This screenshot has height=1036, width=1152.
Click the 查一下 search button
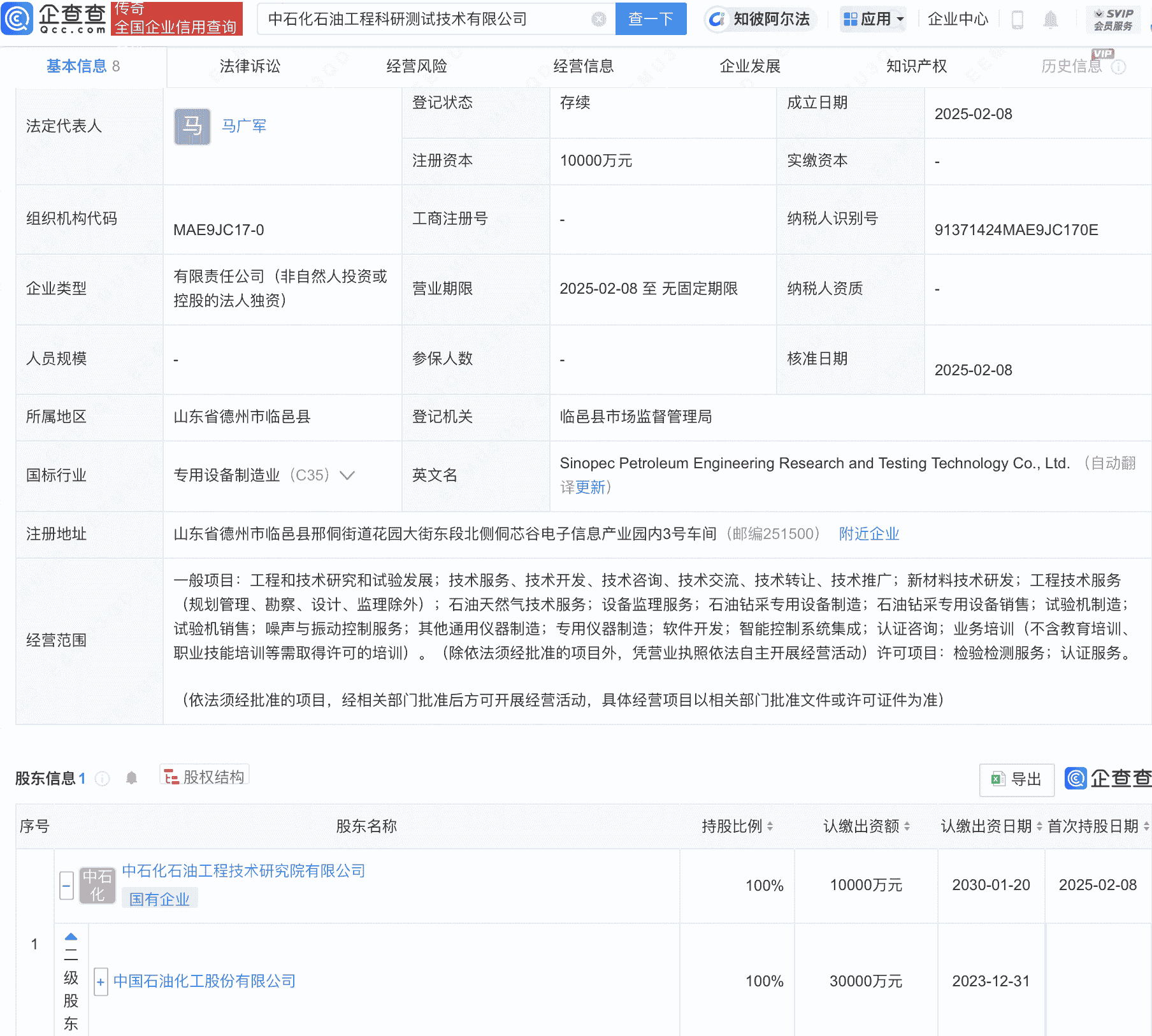pos(651,19)
